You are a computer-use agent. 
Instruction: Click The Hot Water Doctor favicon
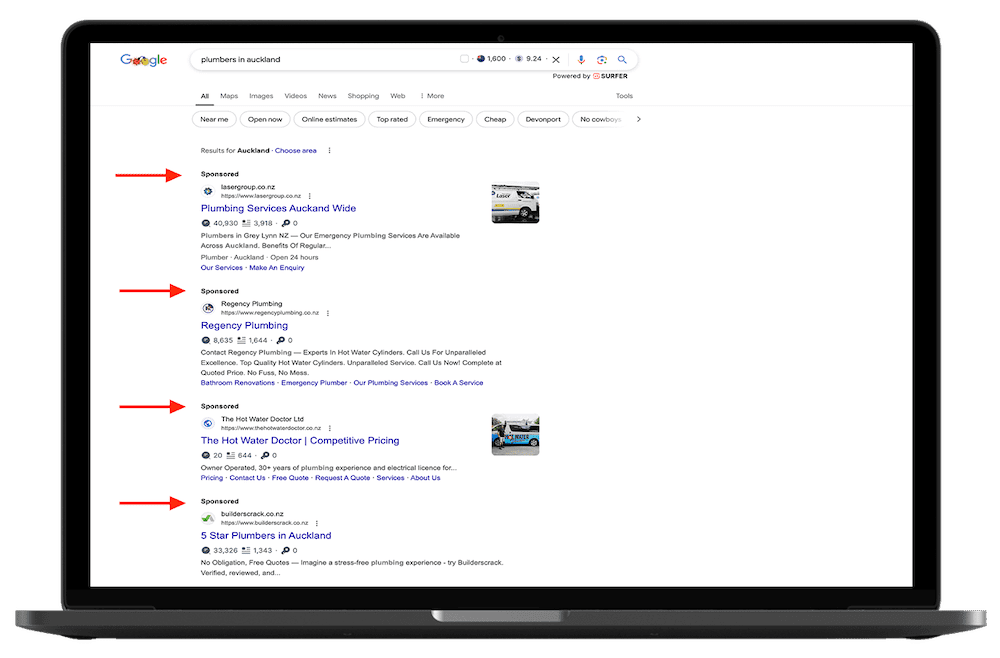208,423
